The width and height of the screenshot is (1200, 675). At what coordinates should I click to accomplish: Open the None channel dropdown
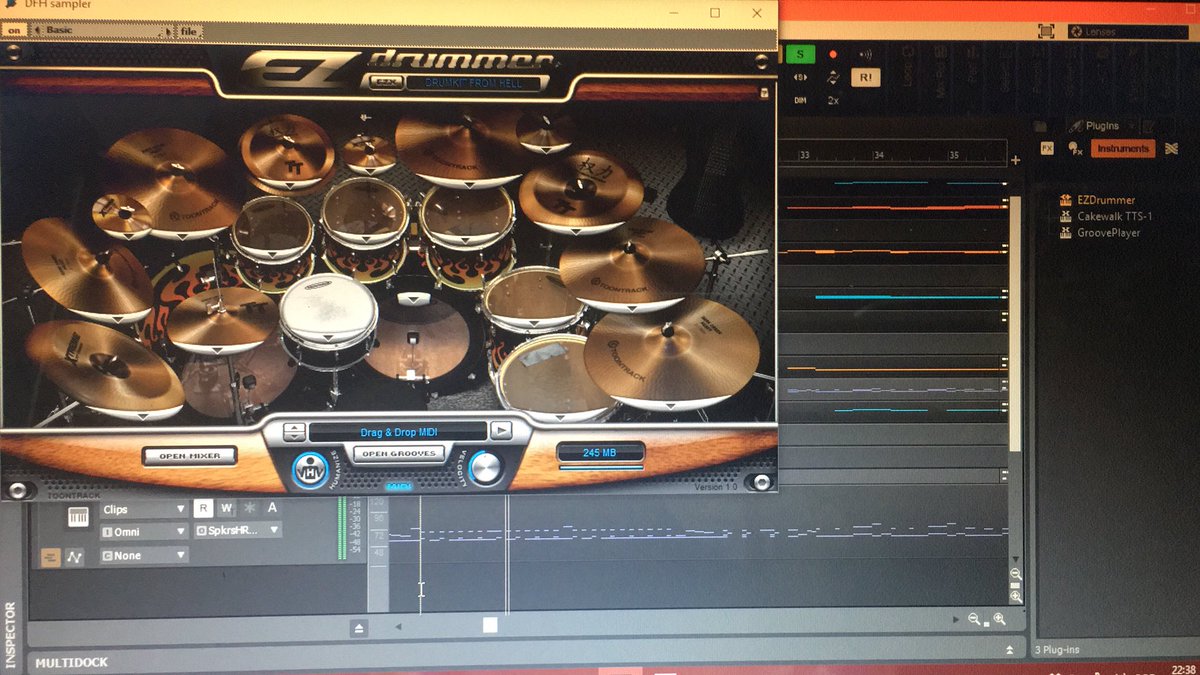[144, 555]
